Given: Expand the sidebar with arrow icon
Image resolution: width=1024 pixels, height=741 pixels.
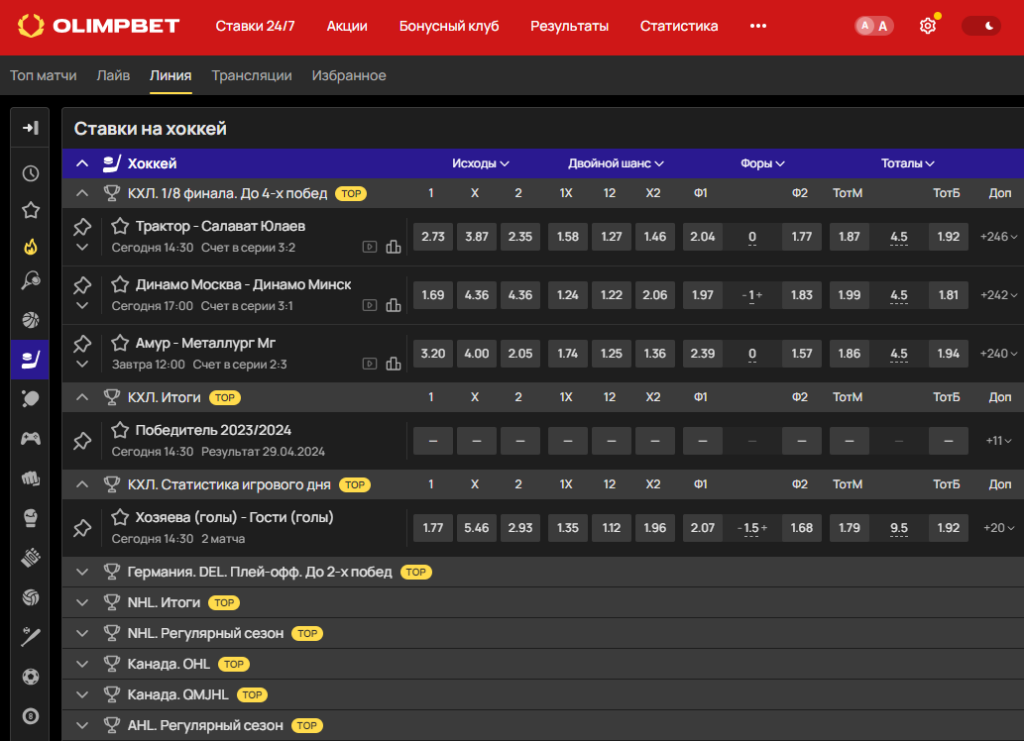Looking at the screenshot, I should point(30,128).
